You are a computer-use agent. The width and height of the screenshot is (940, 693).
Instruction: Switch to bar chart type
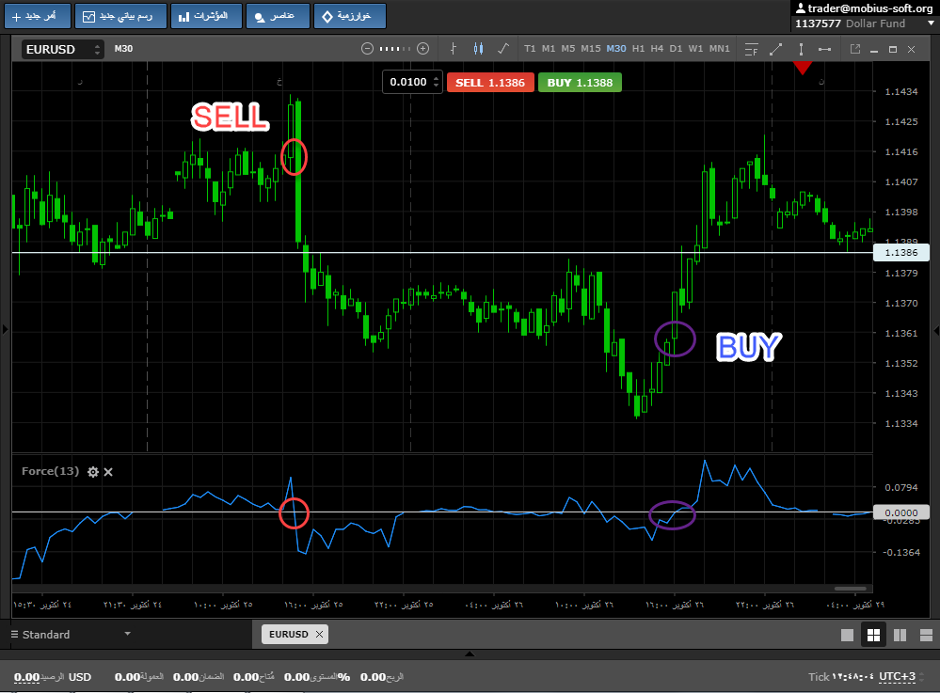tap(453, 49)
